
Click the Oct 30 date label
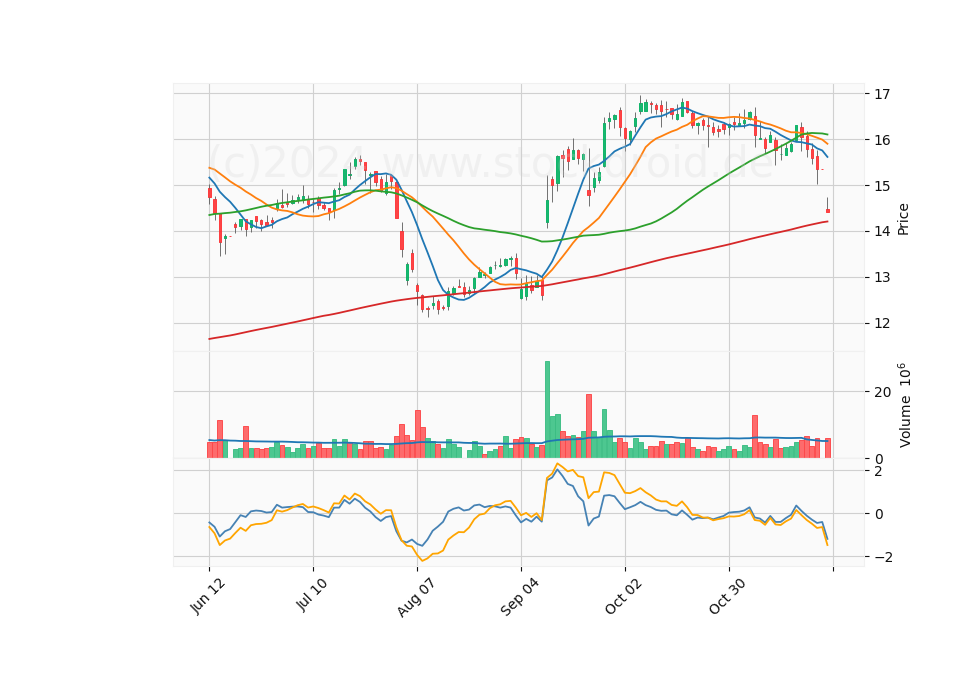click(728, 596)
